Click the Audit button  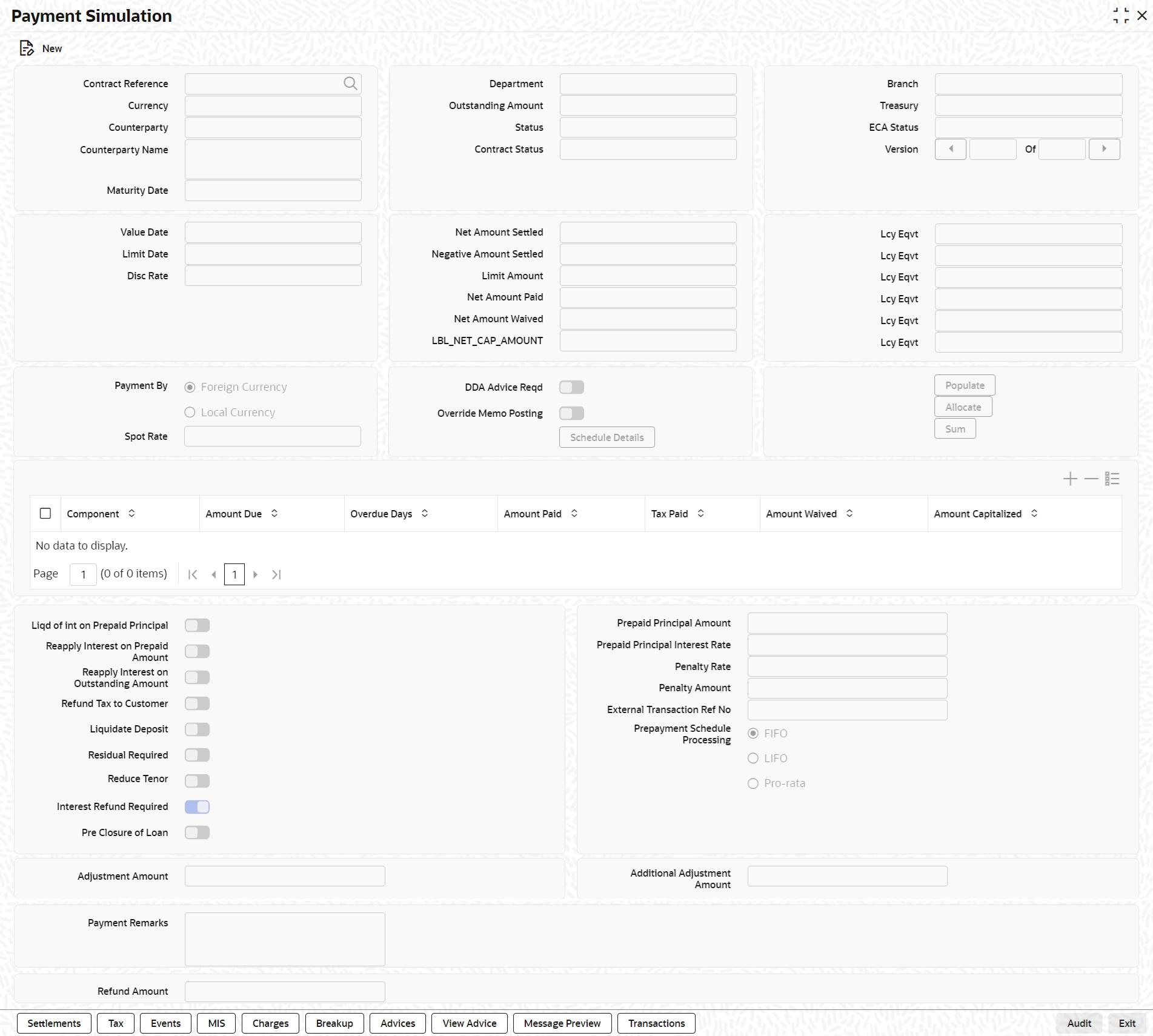tap(1079, 1023)
